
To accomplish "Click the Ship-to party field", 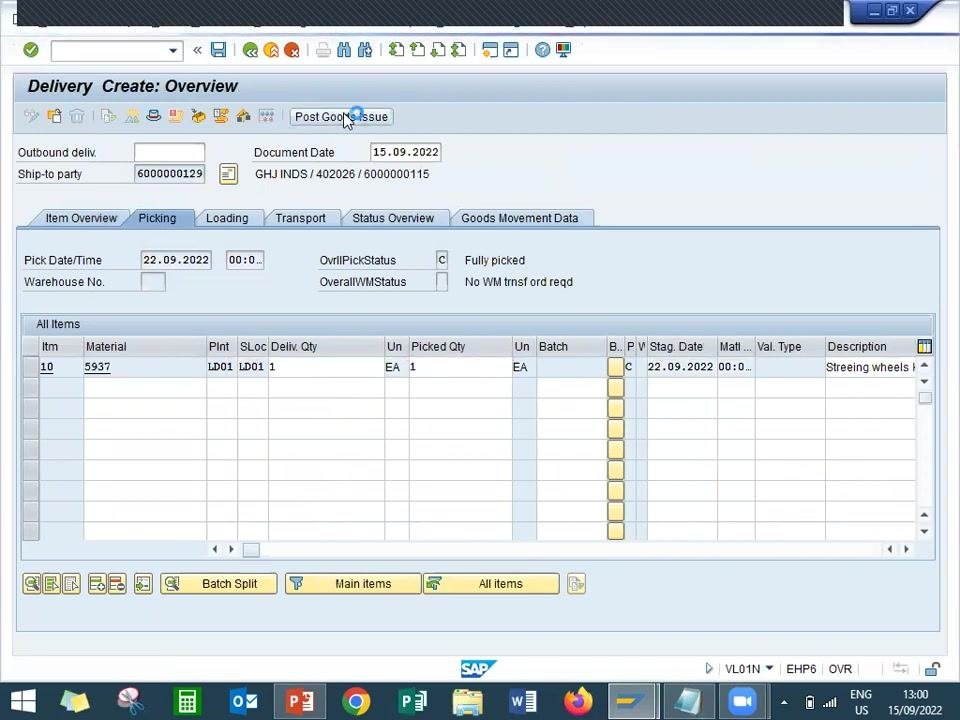I will [x=170, y=174].
